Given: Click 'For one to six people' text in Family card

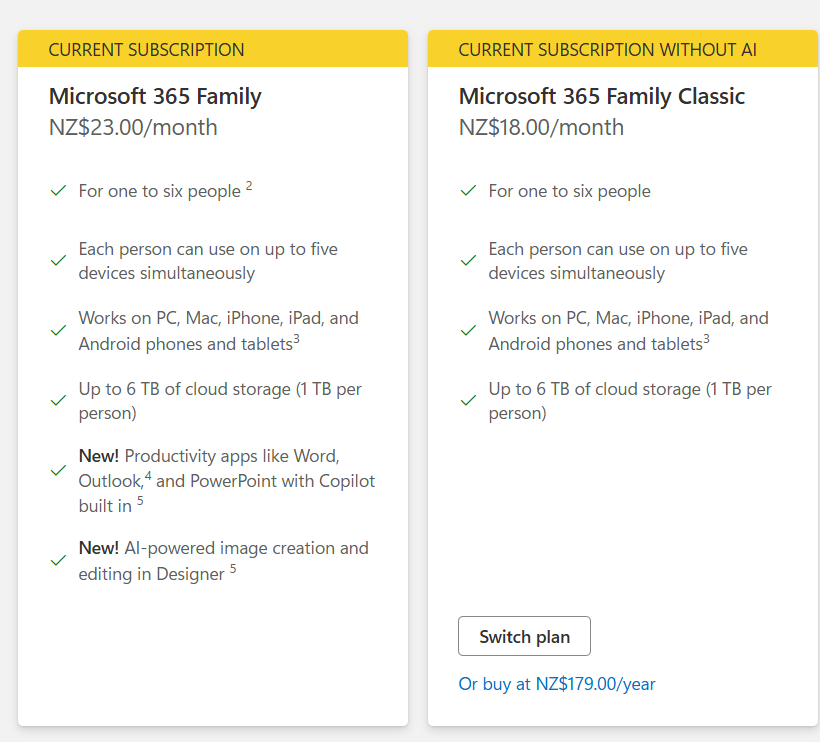Looking at the screenshot, I should [x=160, y=191].
